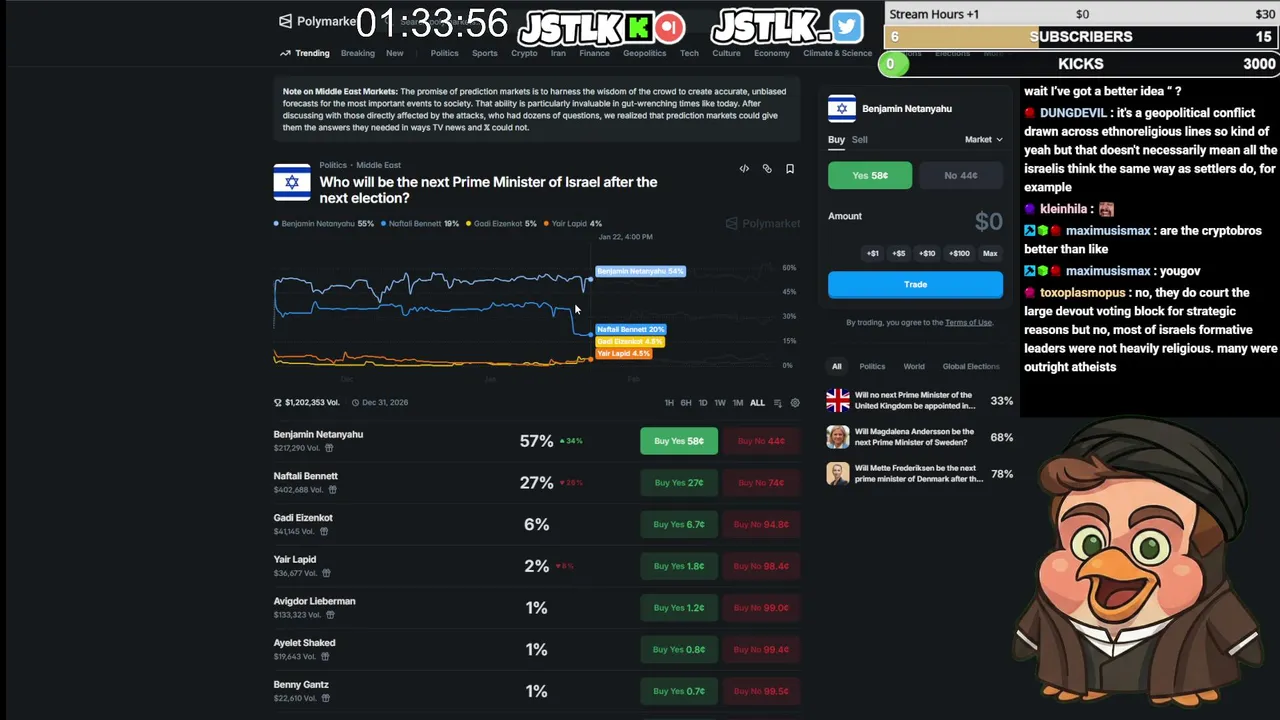Click Gadi Eizenkot yellow legend dot
1280x720 pixels.
[x=469, y=224]
